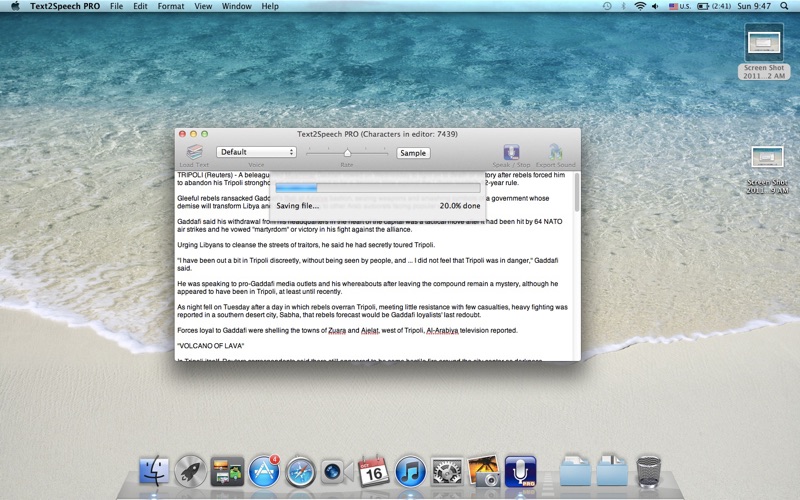The height and width of the screenshot is (500, 800).
Task: Click the paragraph starting "He was speaking to pro-Gaddafi"
Action: tap(367, 287)
